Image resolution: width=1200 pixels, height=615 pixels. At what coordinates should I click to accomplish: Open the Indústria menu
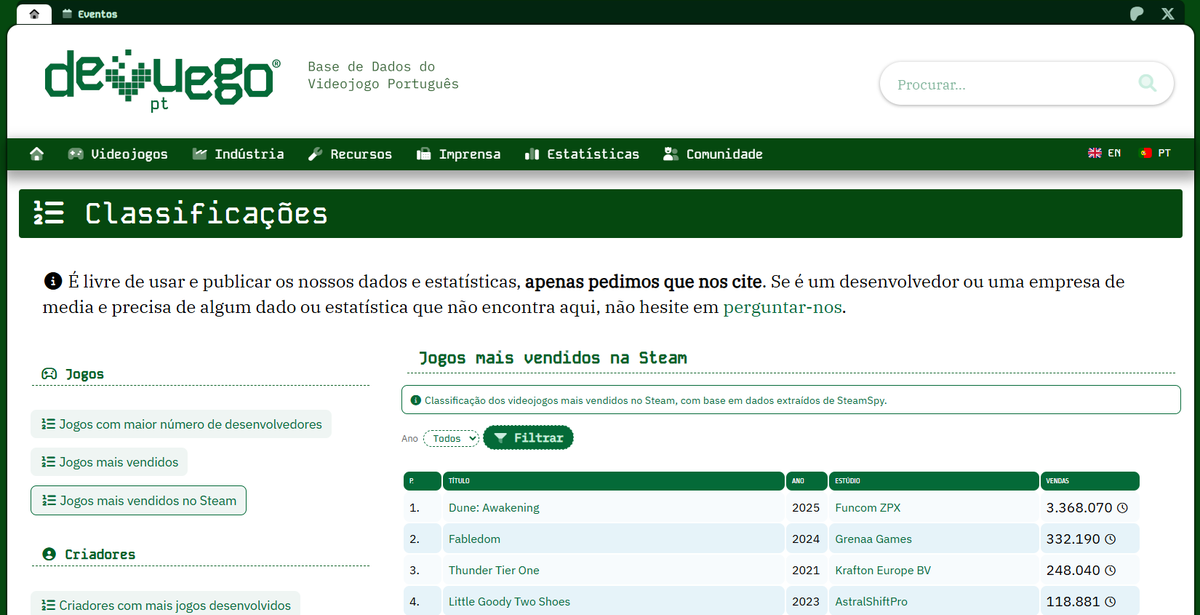tap(238, 154)
